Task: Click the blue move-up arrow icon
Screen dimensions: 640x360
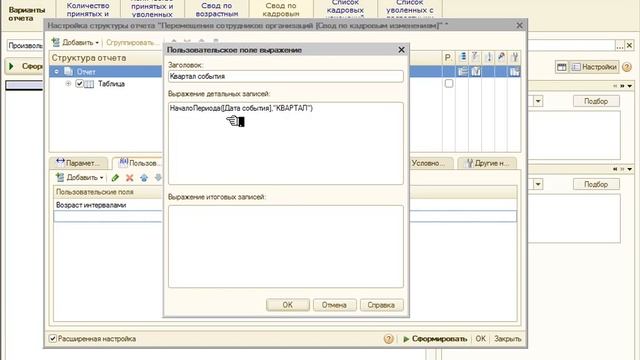Action: point(144,178)
